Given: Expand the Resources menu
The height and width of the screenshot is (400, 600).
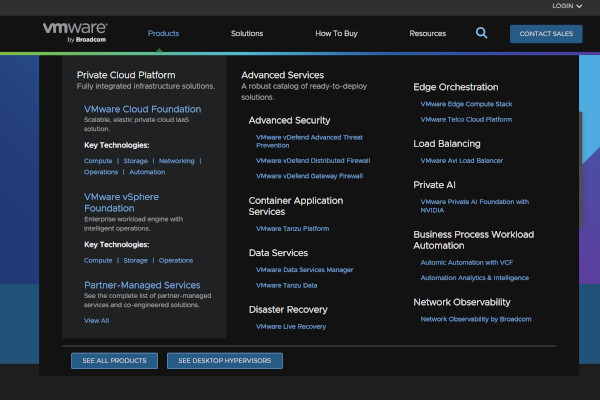Looking at the screenshot, I should 427,34.
